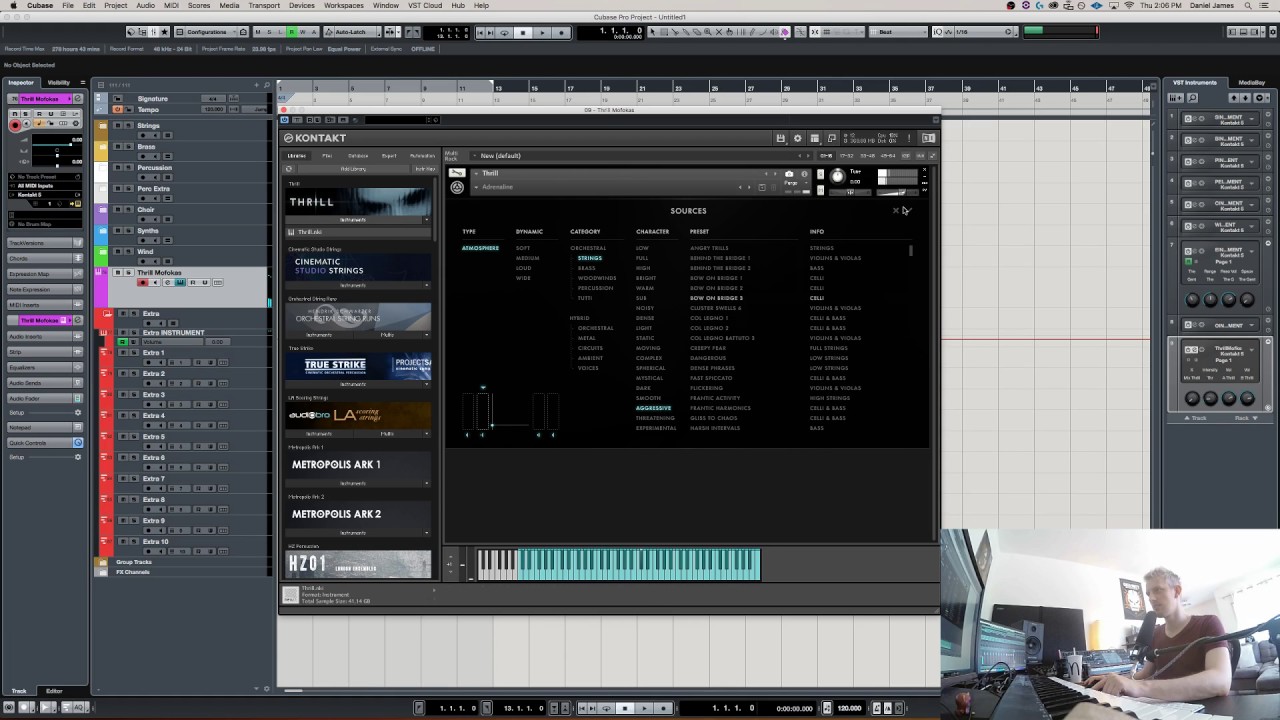
Task: Expand the FX Channels folder
Action: [101, 572]
